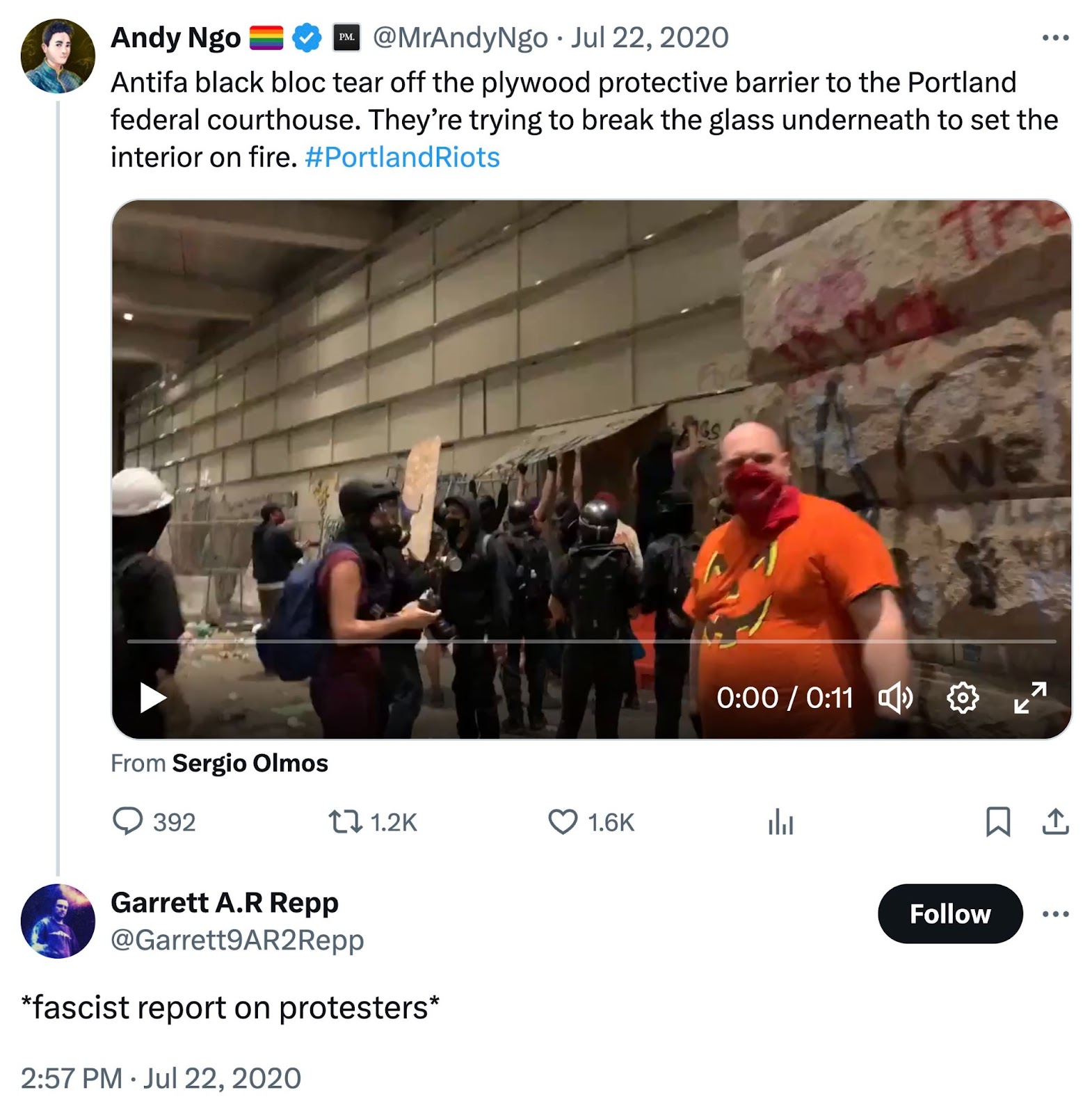Viewport: 1092px width, 1113px height.
Task: Like the tweet with 1.6K likes
Action: coord(563,822)
